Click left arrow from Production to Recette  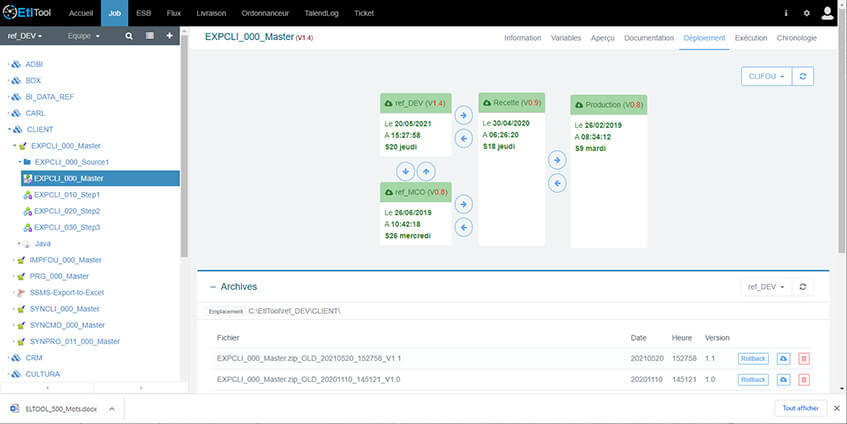(557, 183)
